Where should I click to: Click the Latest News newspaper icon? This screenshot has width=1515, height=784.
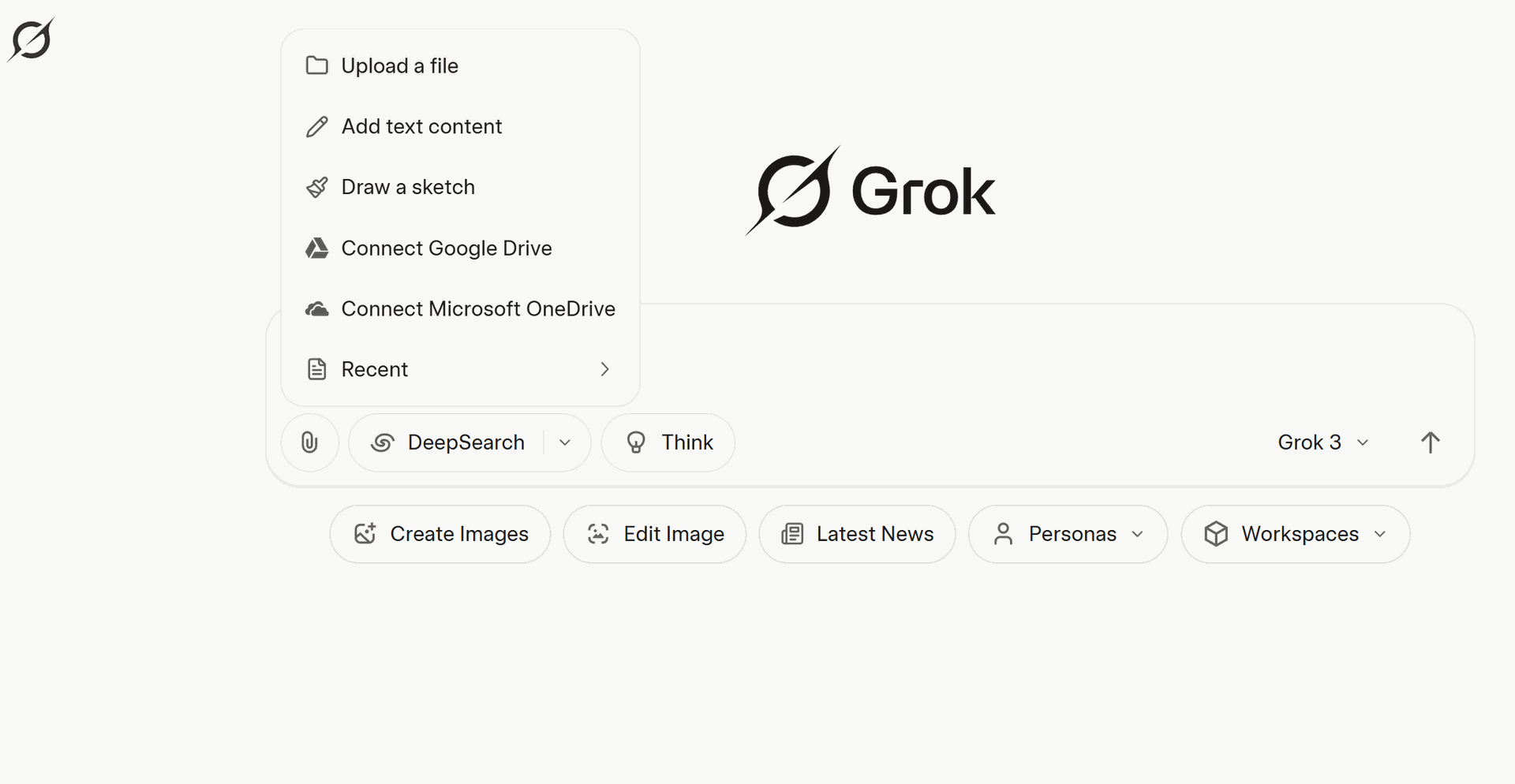(x=792, y=534)
